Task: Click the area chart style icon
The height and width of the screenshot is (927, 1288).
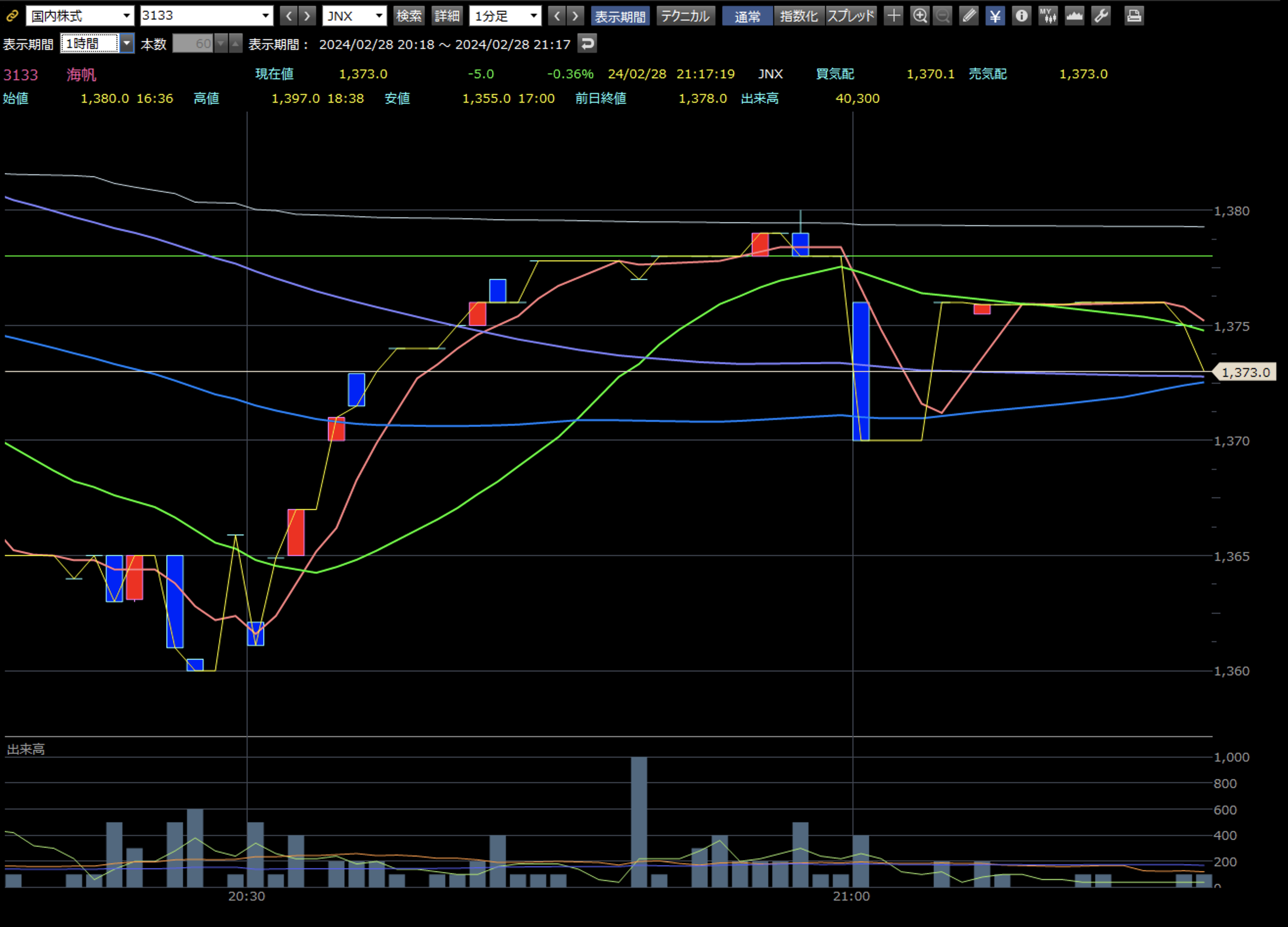Action: [1074, 16]
